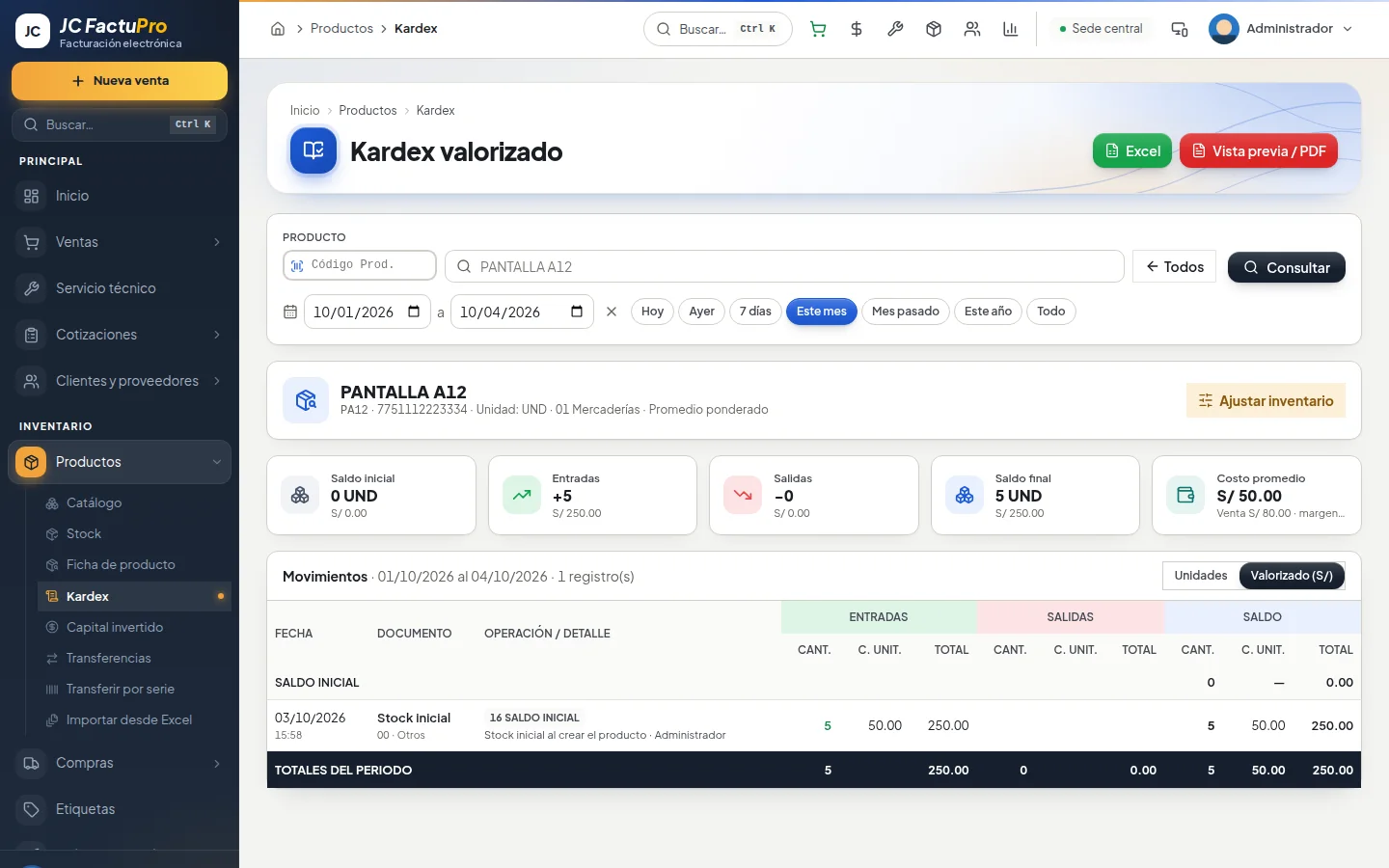The height and width of the screenshot is (868, 1389).
Task: Open the bar chart reports icon
Action: pos(1011,29)
